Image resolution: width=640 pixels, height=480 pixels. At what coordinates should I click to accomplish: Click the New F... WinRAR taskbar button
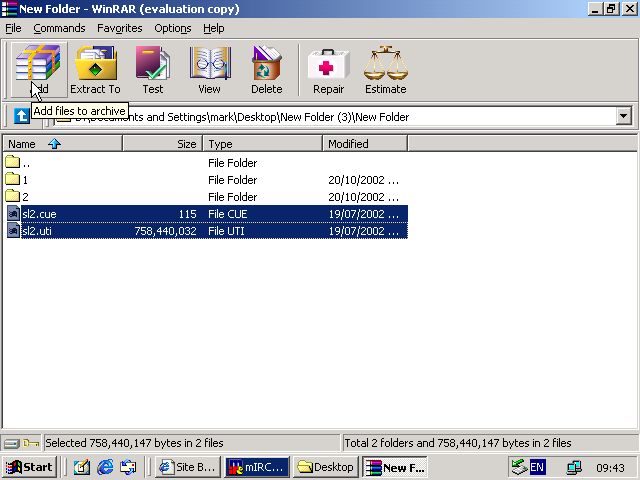(395, 467)
